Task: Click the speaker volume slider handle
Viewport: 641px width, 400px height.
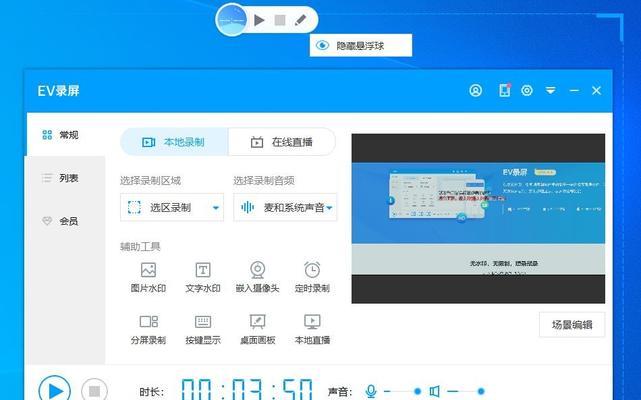Action: pyautogui.click(x=481, y=391)
